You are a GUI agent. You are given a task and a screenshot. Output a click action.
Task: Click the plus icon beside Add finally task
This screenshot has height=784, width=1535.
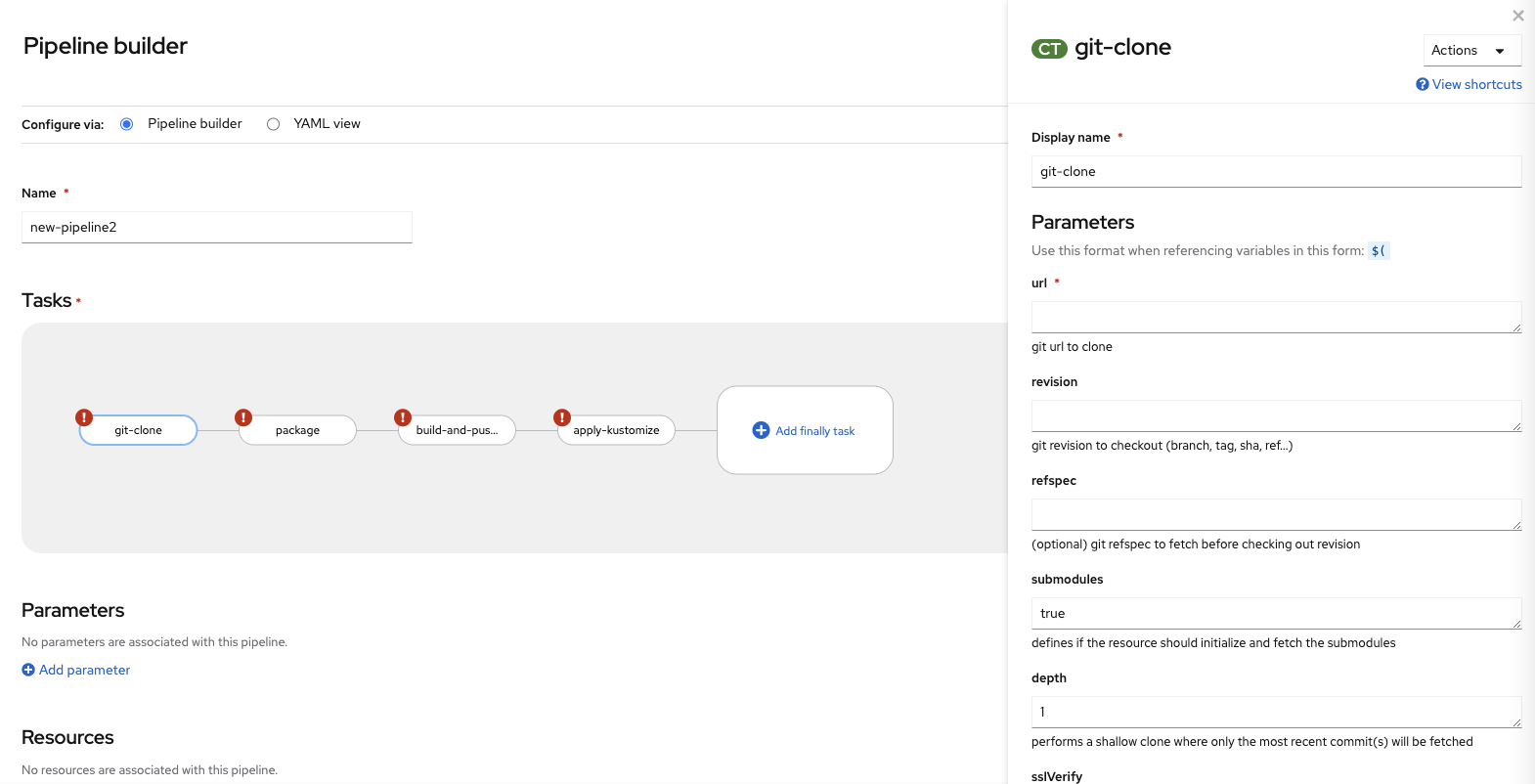(x=761, y=430)
